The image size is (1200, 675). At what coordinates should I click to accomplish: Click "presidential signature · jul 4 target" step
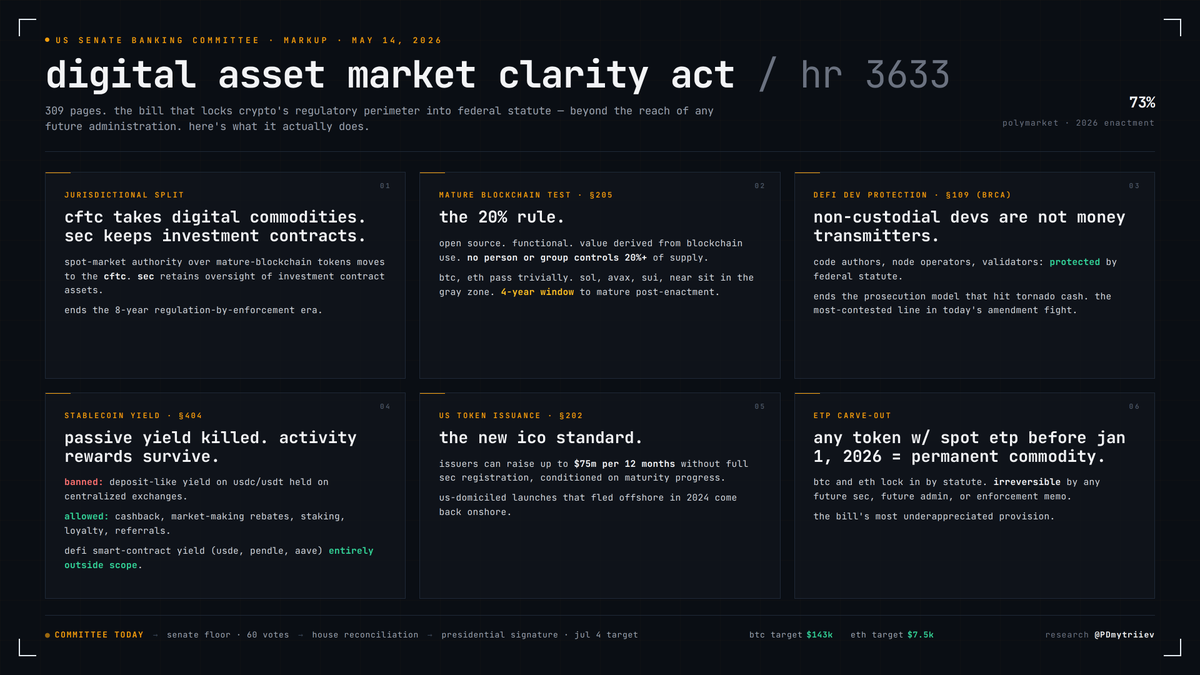tap(539, 635)
